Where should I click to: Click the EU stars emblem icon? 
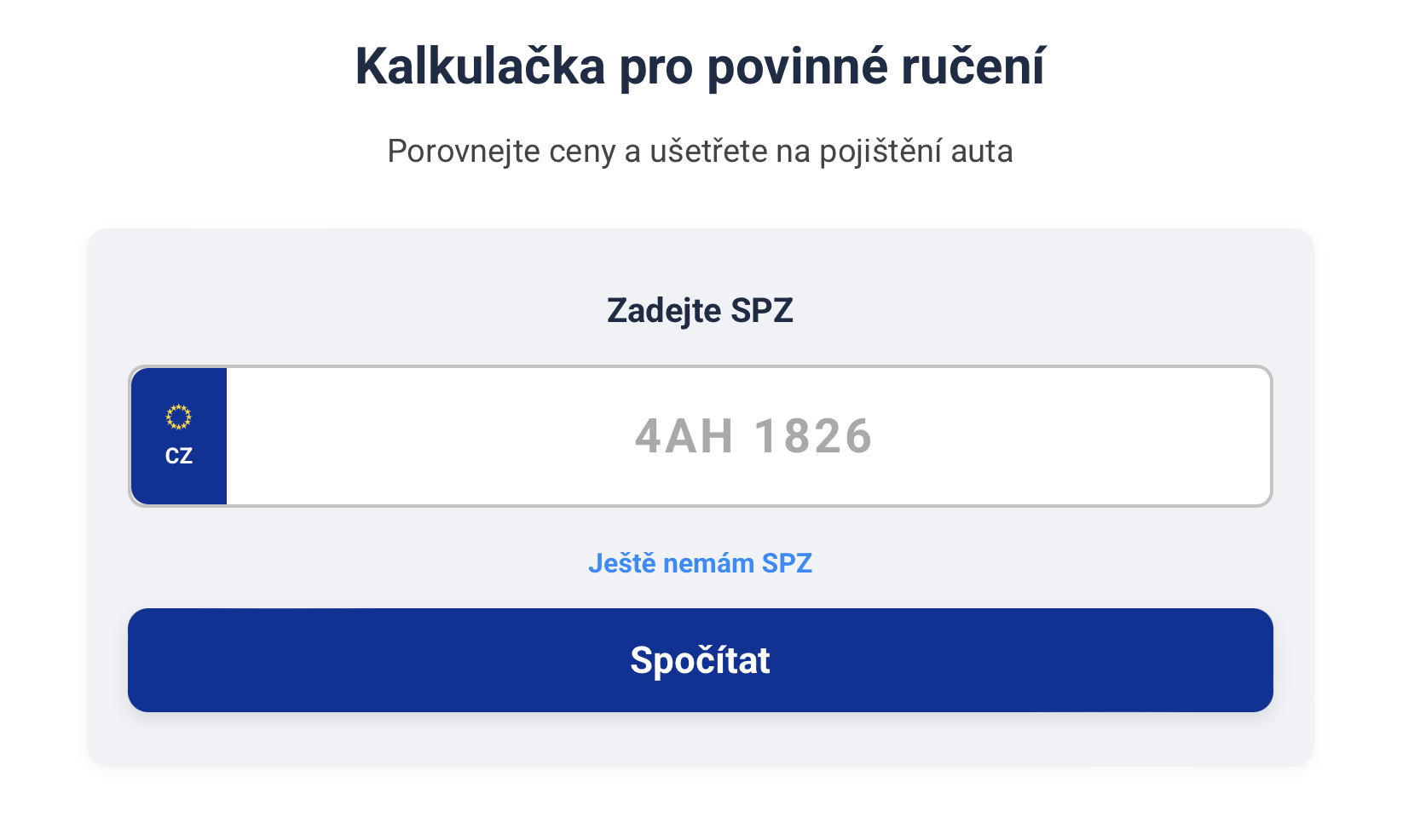click(178, 417)
